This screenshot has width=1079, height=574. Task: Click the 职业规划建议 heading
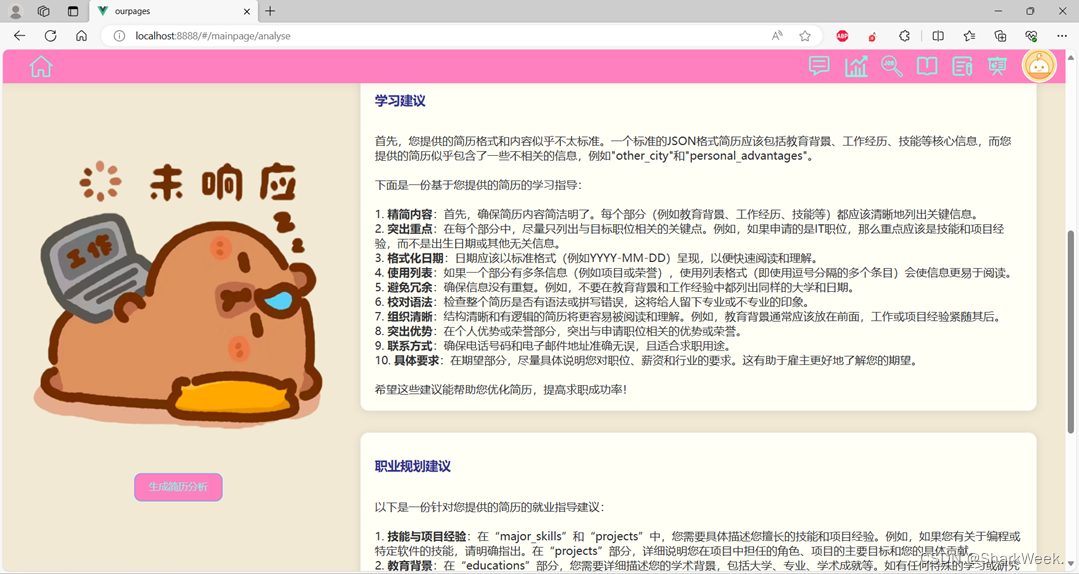(413, 466)
